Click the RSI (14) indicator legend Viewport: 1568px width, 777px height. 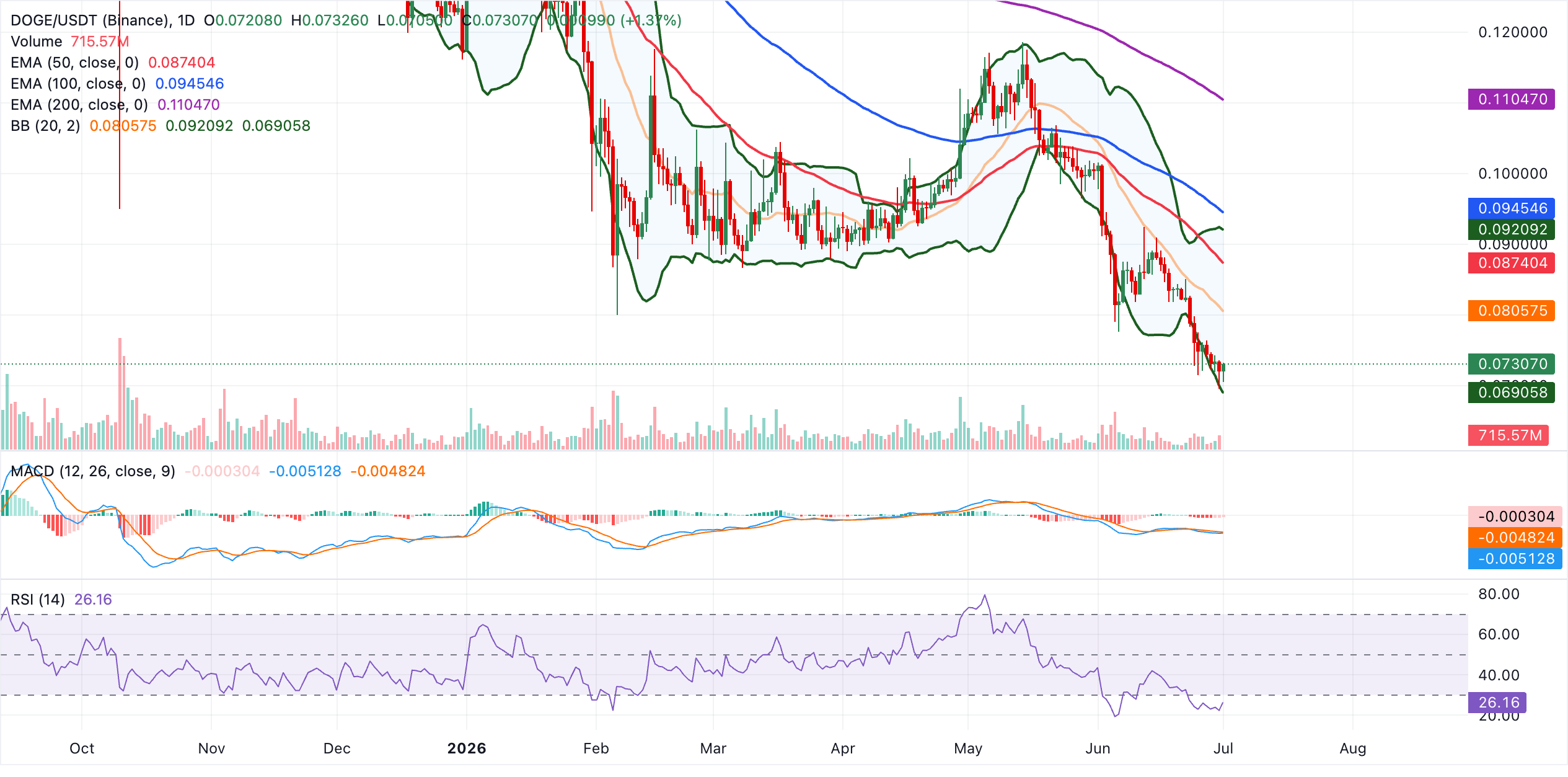pos(38,600)
